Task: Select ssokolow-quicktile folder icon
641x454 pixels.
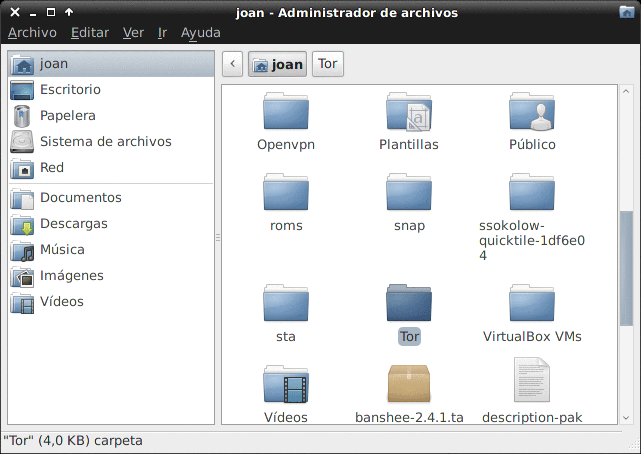Action: coord(532,192)
